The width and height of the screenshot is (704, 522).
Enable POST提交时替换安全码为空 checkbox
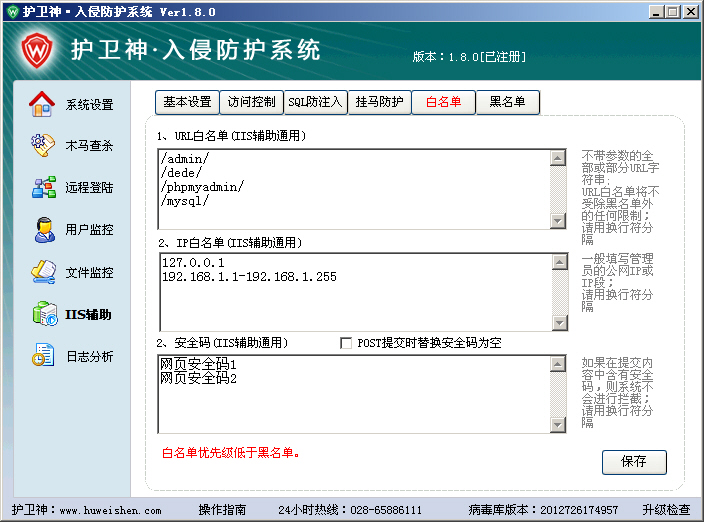point(346,343)
